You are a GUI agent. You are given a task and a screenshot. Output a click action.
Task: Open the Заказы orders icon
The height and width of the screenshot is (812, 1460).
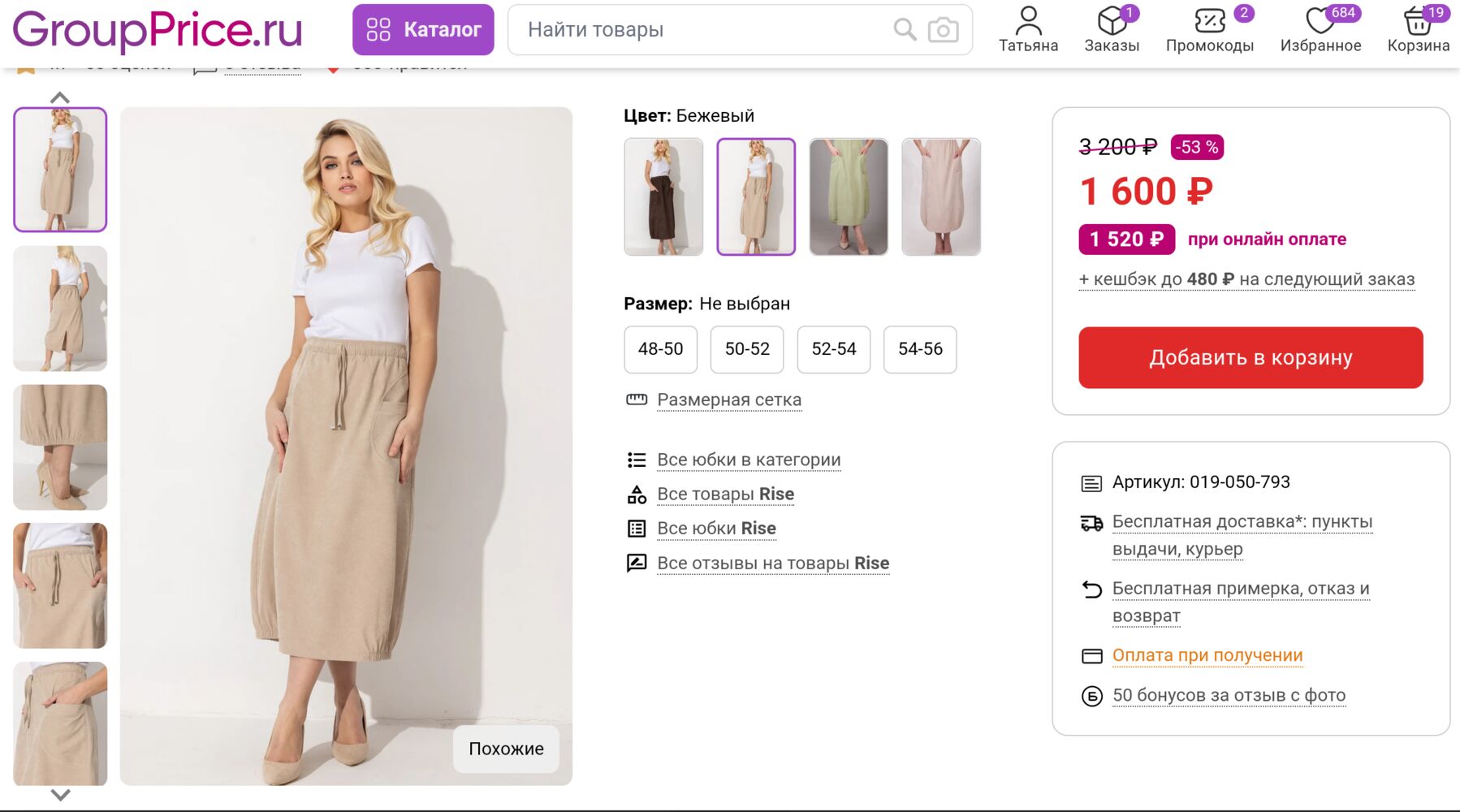click(x=1111, y=21)
